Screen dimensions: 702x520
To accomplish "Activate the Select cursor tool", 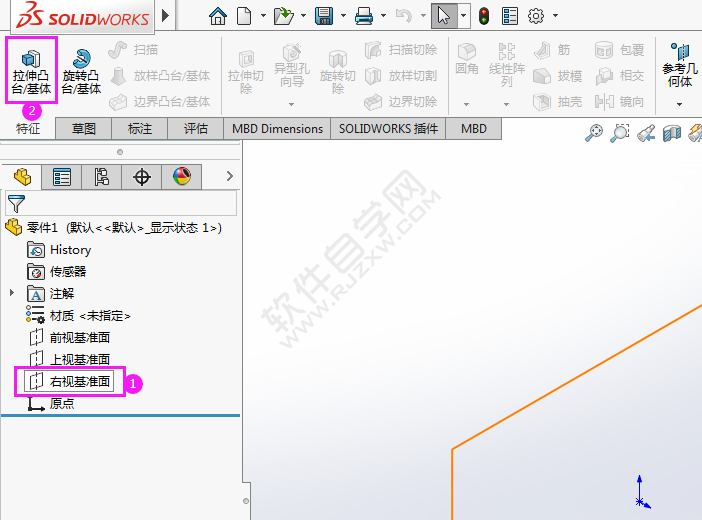I will (444, 16).
